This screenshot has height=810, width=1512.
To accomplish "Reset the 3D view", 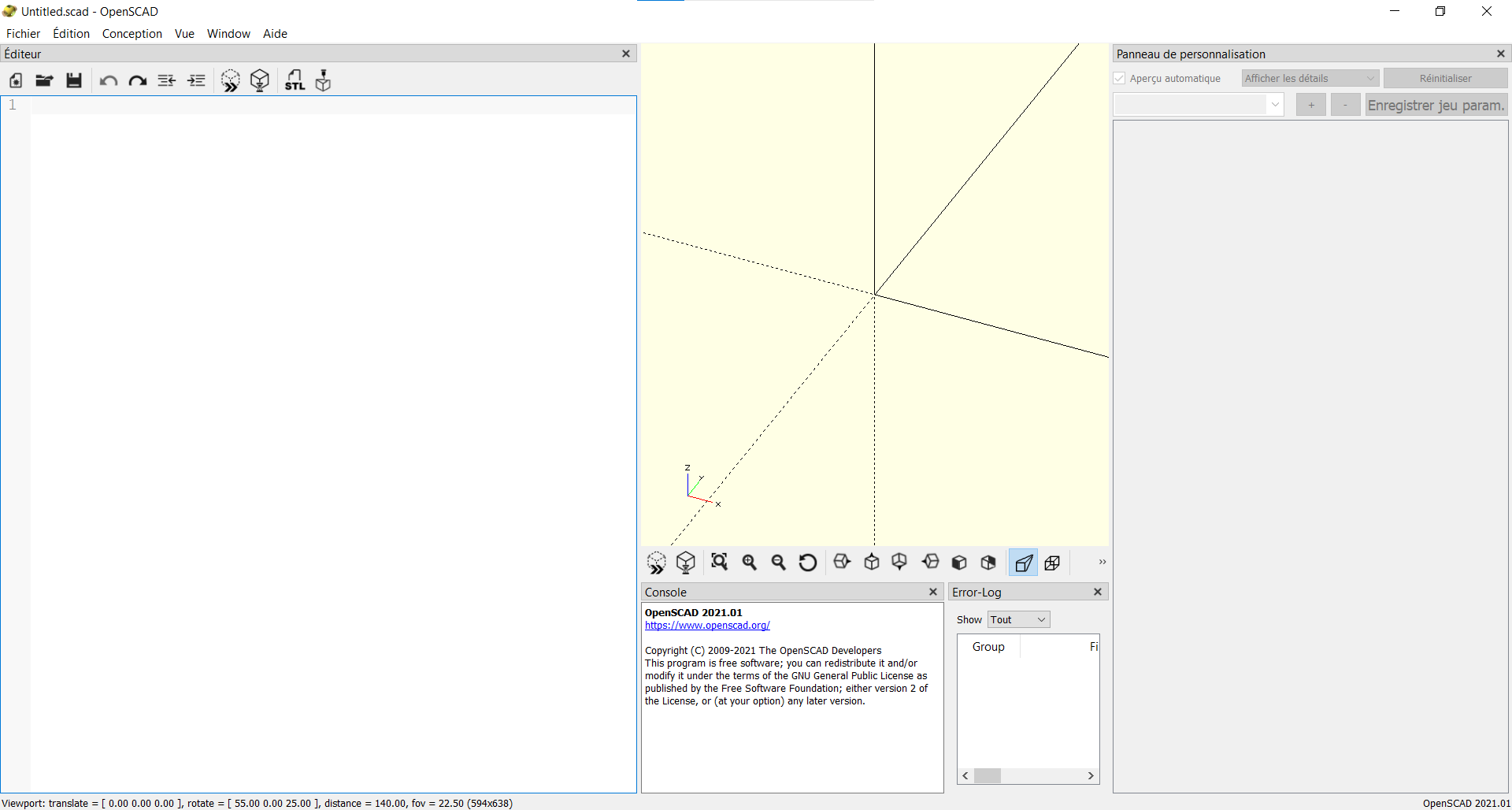I will (x=808, y=563).
